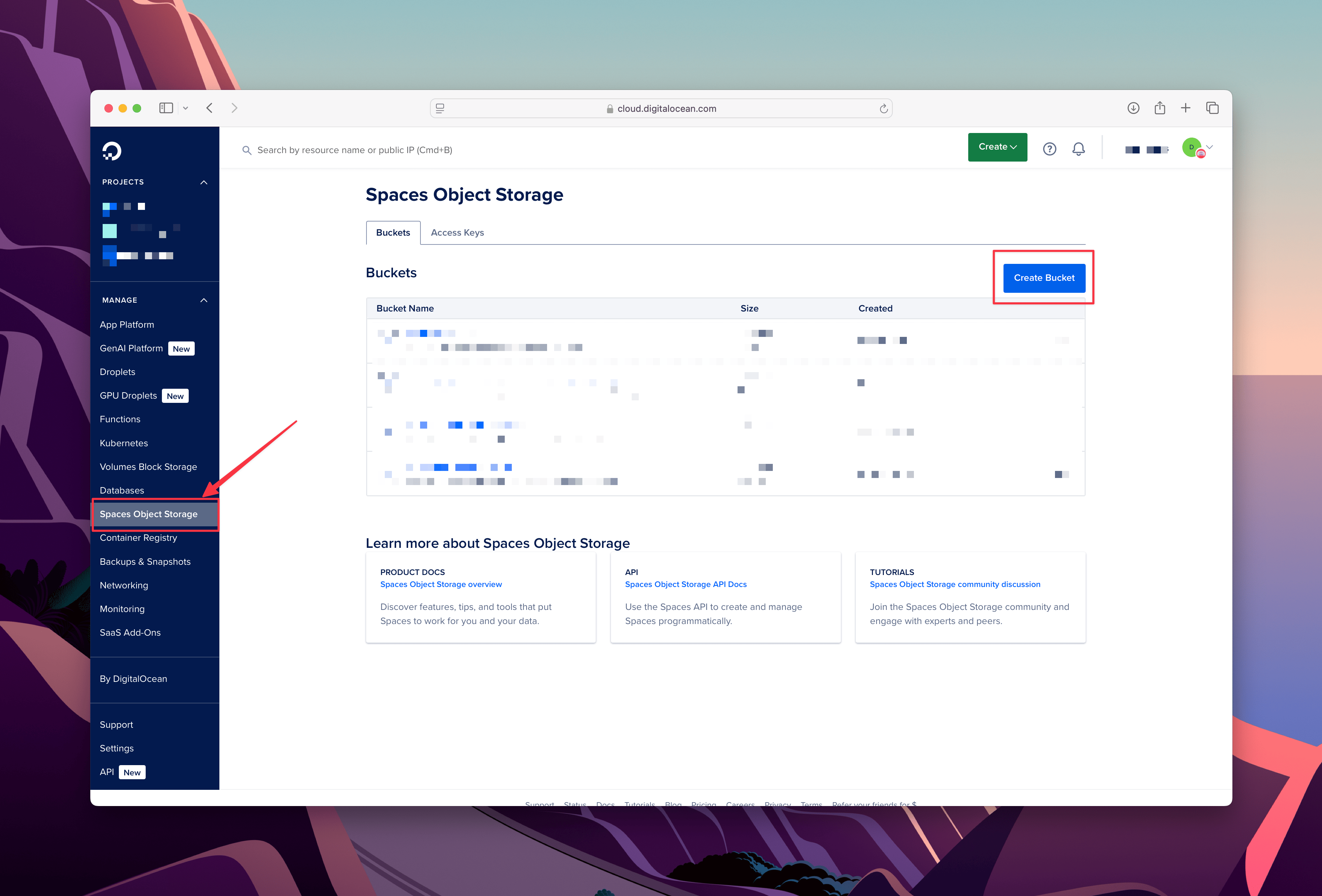Click By DigitalOcean in the sidebar
1322x896 pixels.
coord(134,679)
